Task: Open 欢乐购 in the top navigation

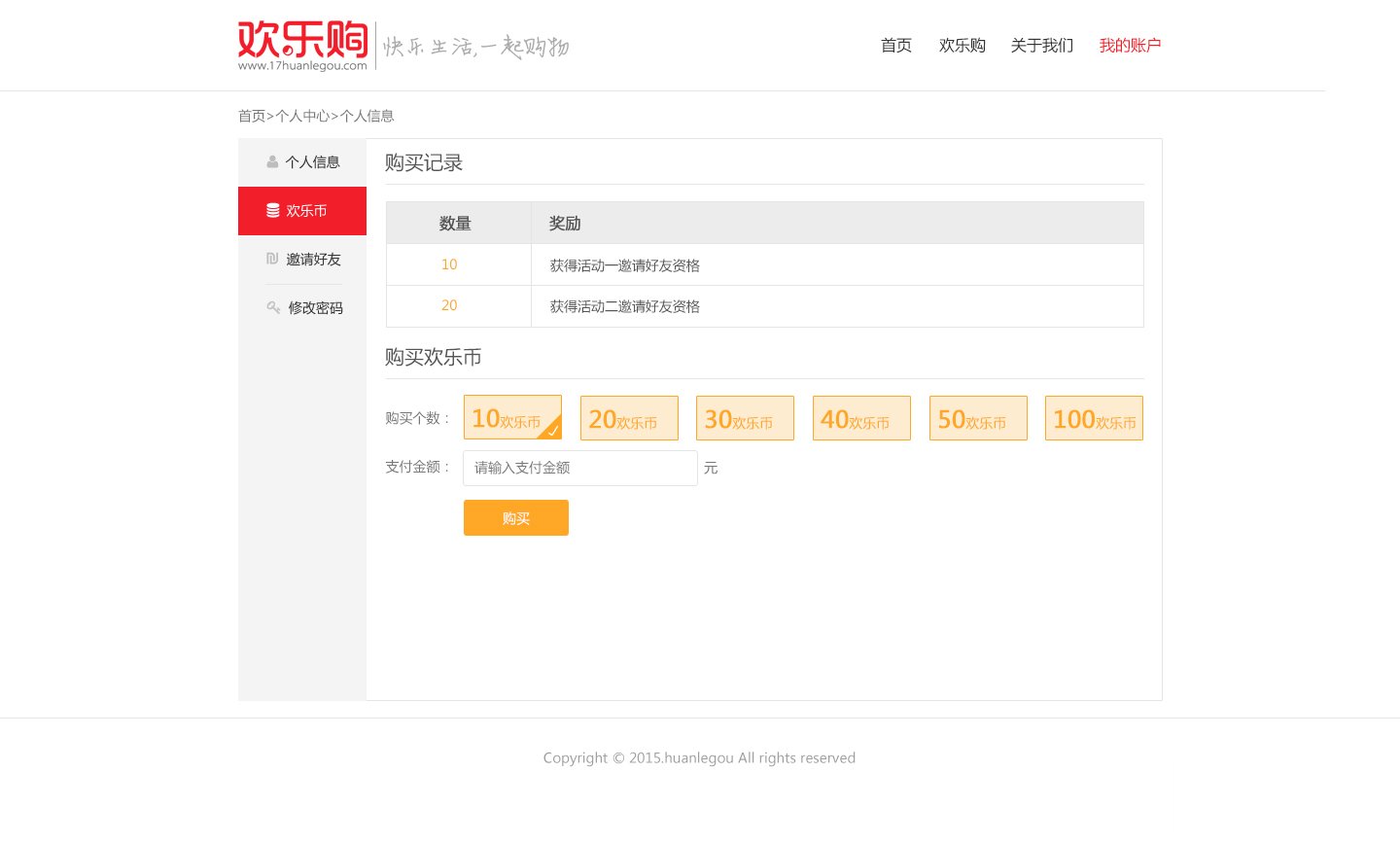Action: [x=962, y=46]
